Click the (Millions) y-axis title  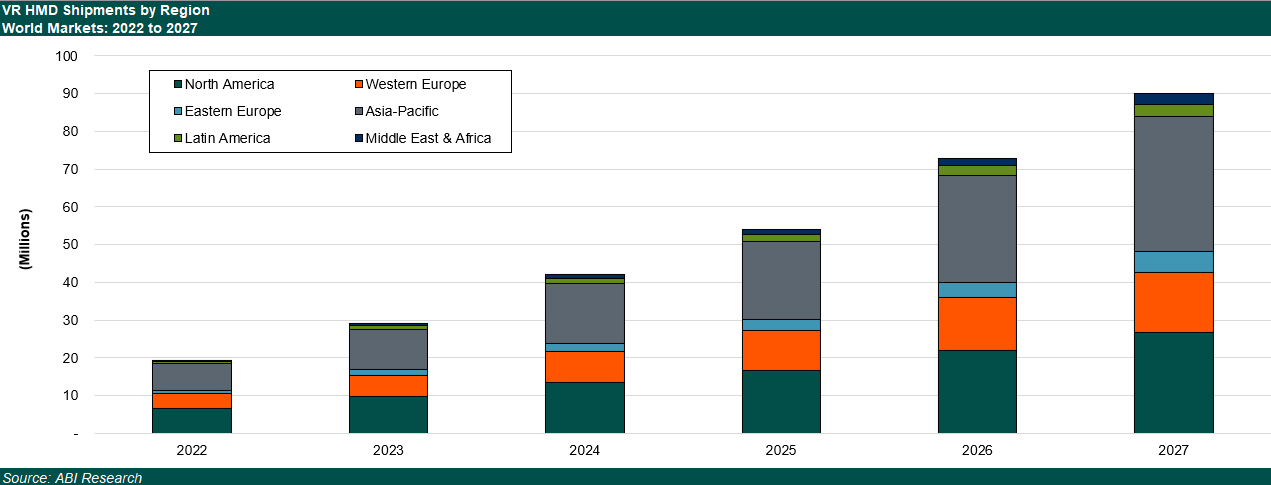26,239
